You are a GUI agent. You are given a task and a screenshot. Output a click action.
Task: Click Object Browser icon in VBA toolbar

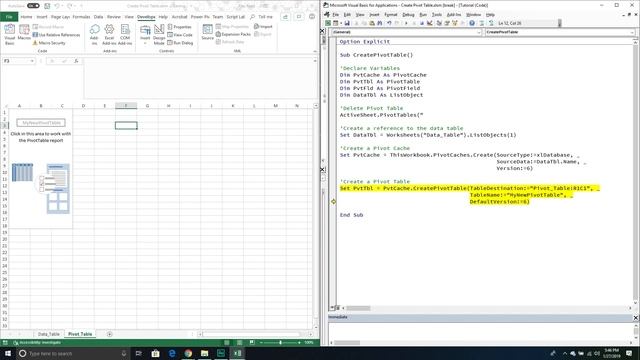pyautogui.click(x=455, y=23)
